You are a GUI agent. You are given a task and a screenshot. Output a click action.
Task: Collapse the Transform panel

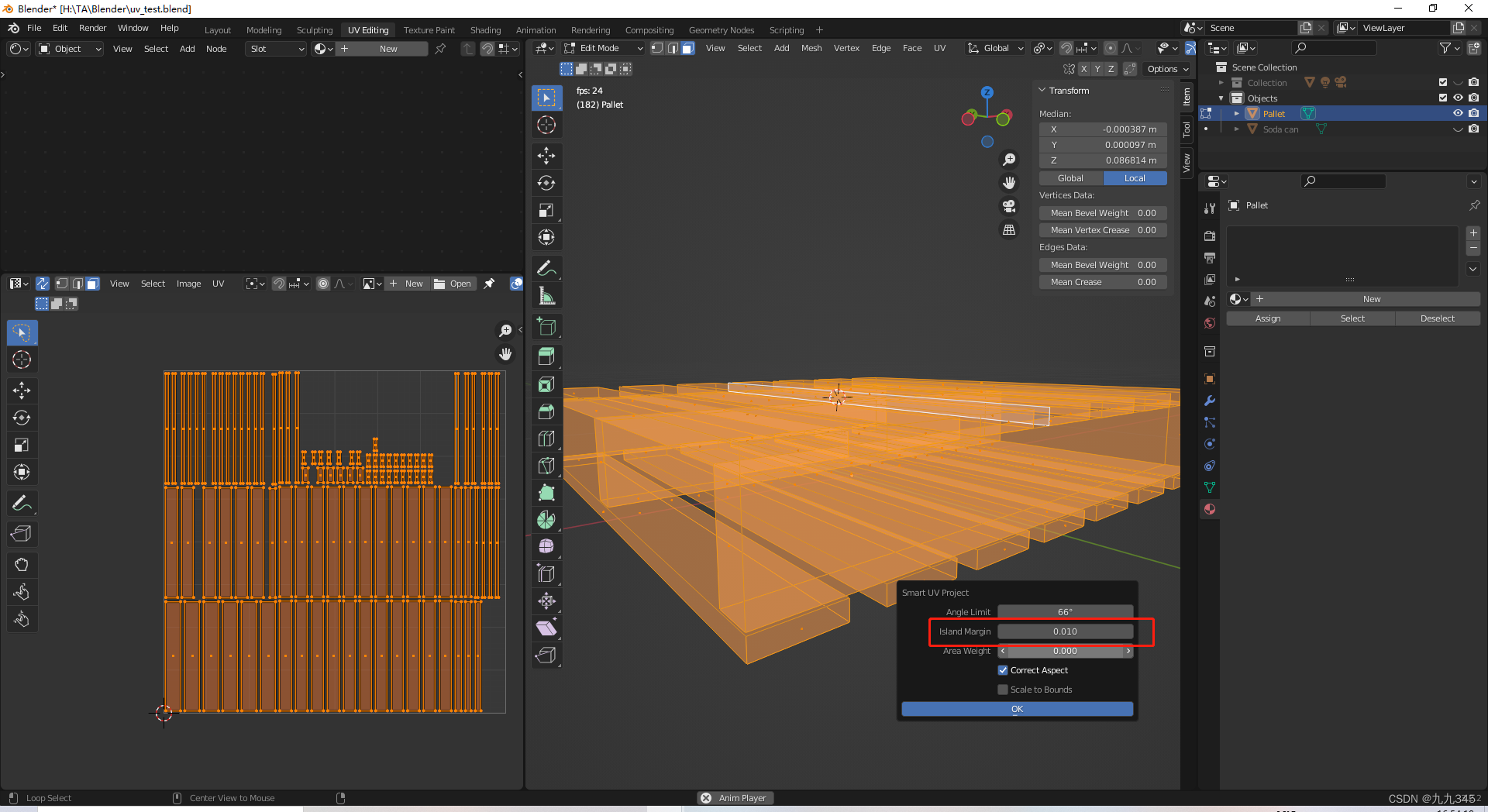[x=1042, y=91]
